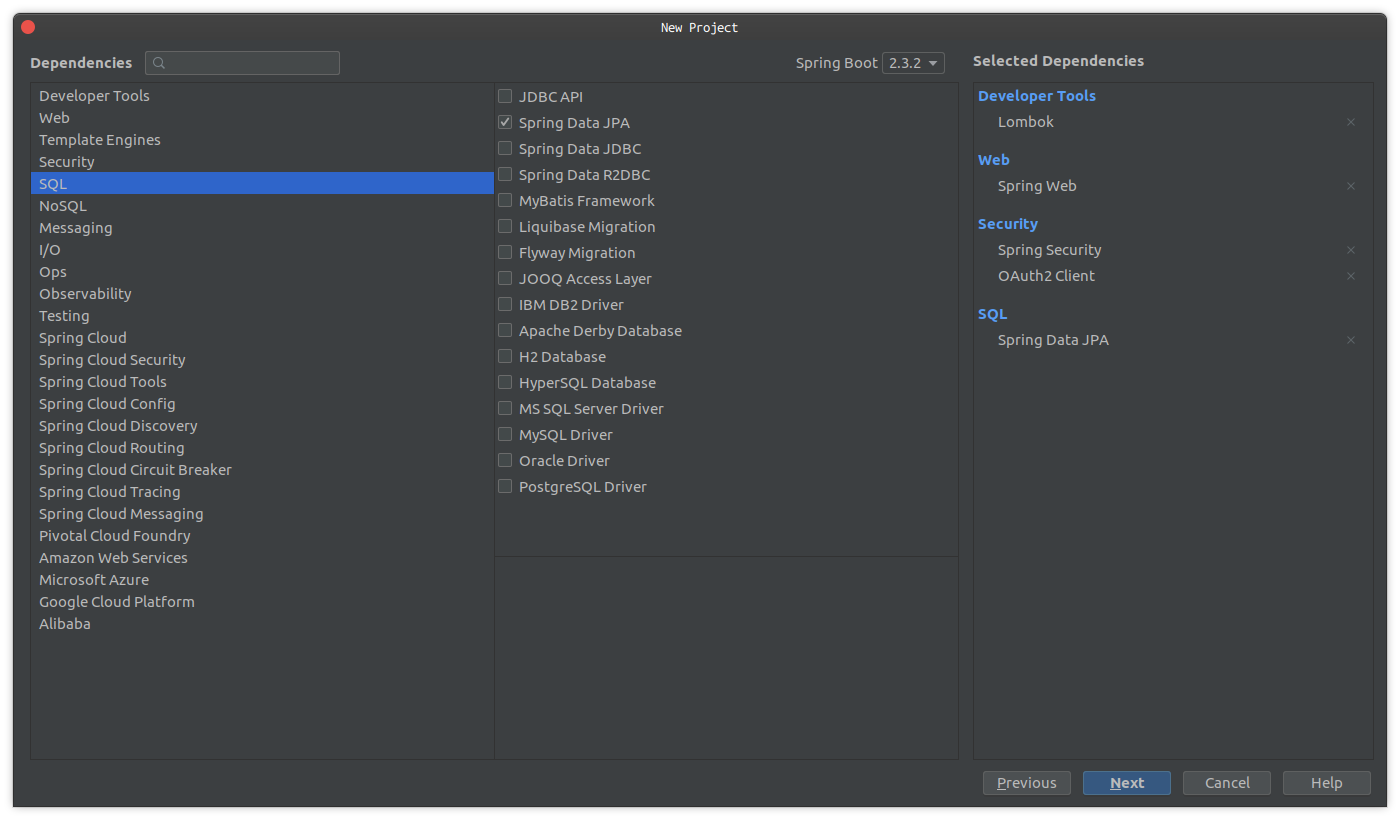Remove Lombok from selected dependencies

click(x=1351, y=122)
